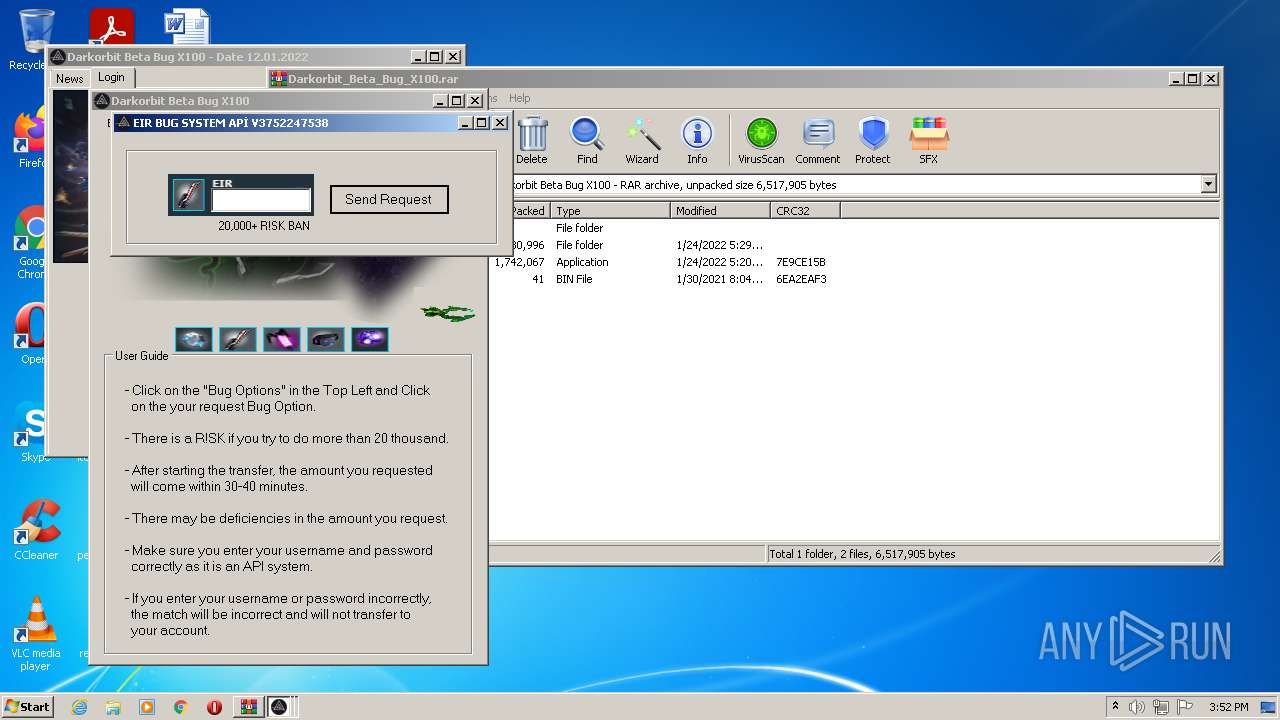Select the pink booster bug icon
The height and width of the screenshot is (720, 1280).
[x=282, y=340]
